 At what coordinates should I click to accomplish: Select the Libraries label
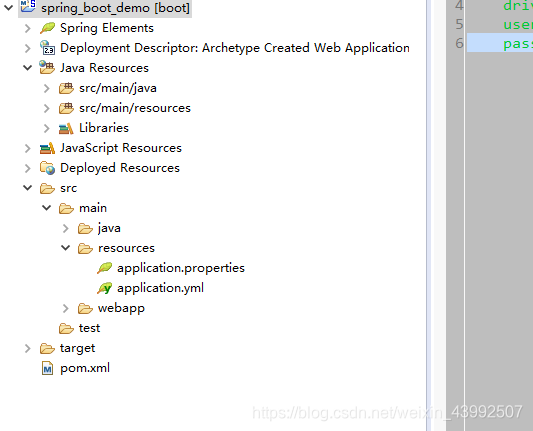tap(104, 128)
